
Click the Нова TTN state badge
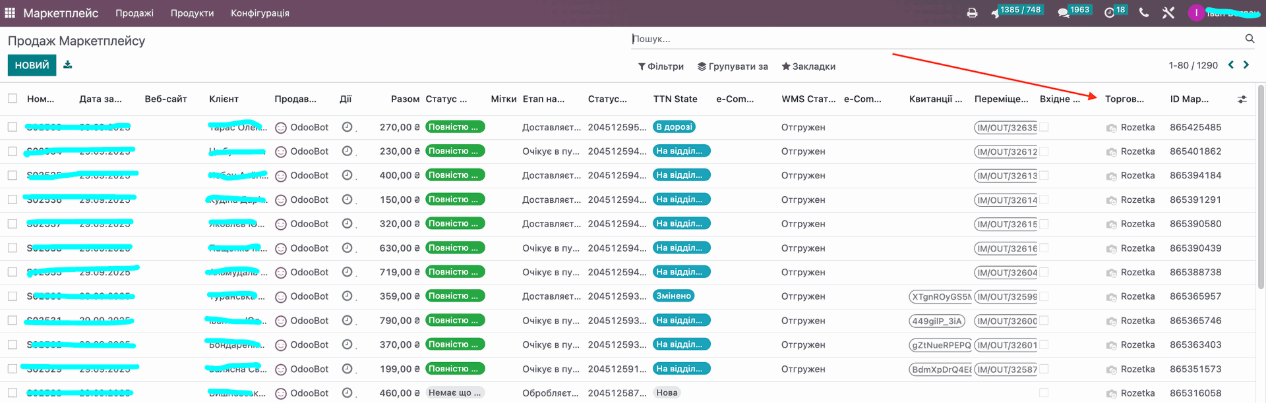pyautogui.click(x=667, y=393)
